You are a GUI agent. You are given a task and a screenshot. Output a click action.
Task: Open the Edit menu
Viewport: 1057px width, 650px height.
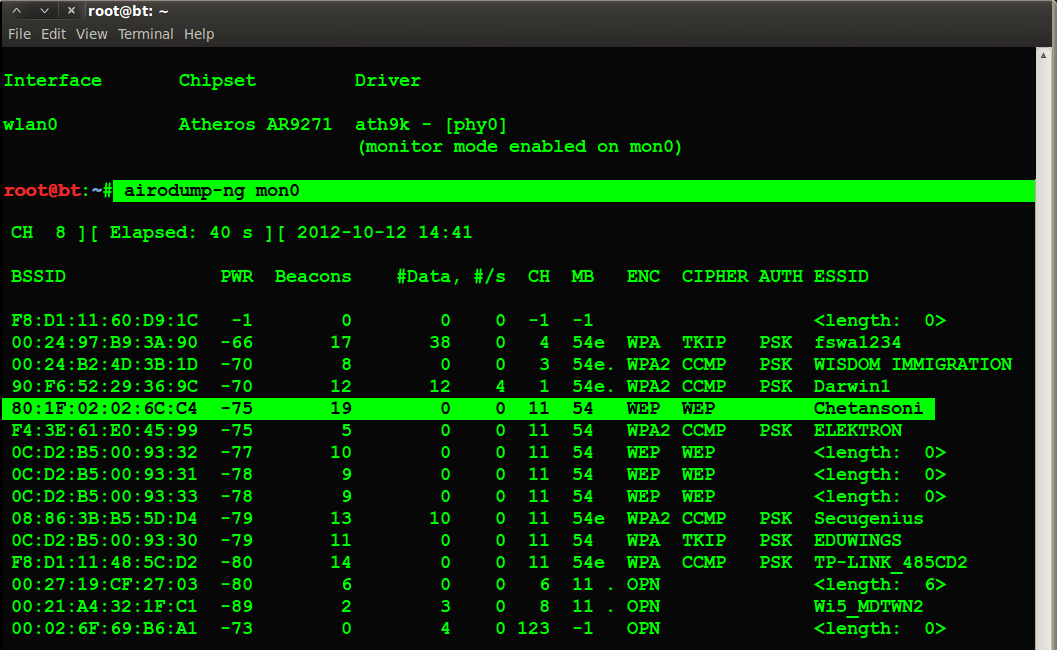(53, 34)
